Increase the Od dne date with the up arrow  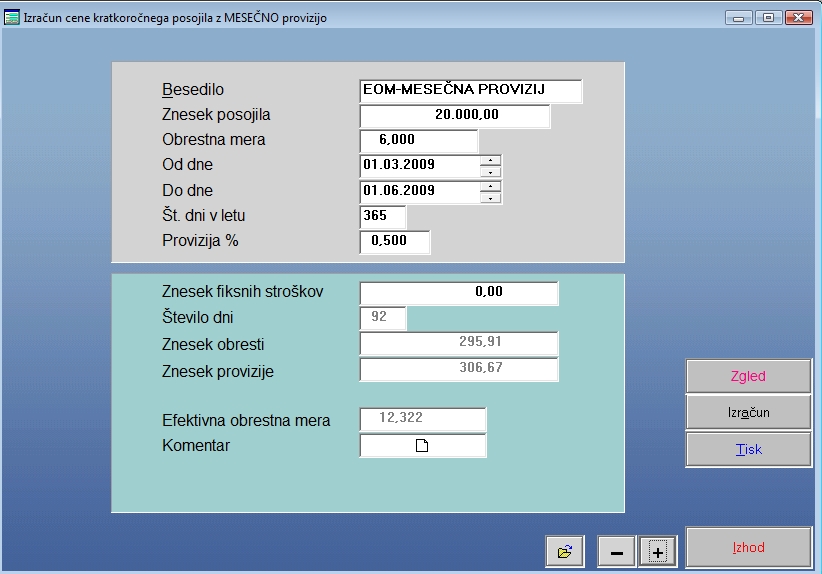(x=490, y=160)
